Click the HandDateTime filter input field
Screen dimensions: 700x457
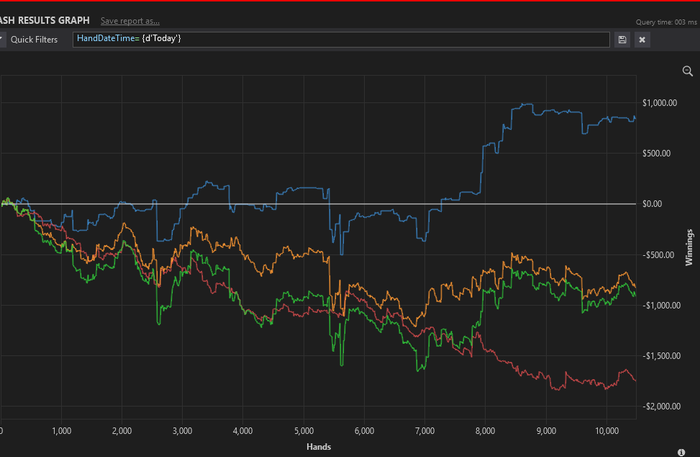(x=341, y=40)
